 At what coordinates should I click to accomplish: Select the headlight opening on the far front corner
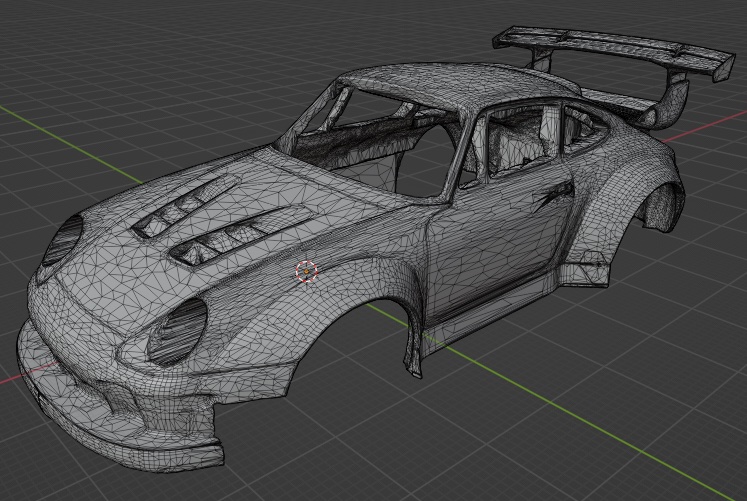63,239
